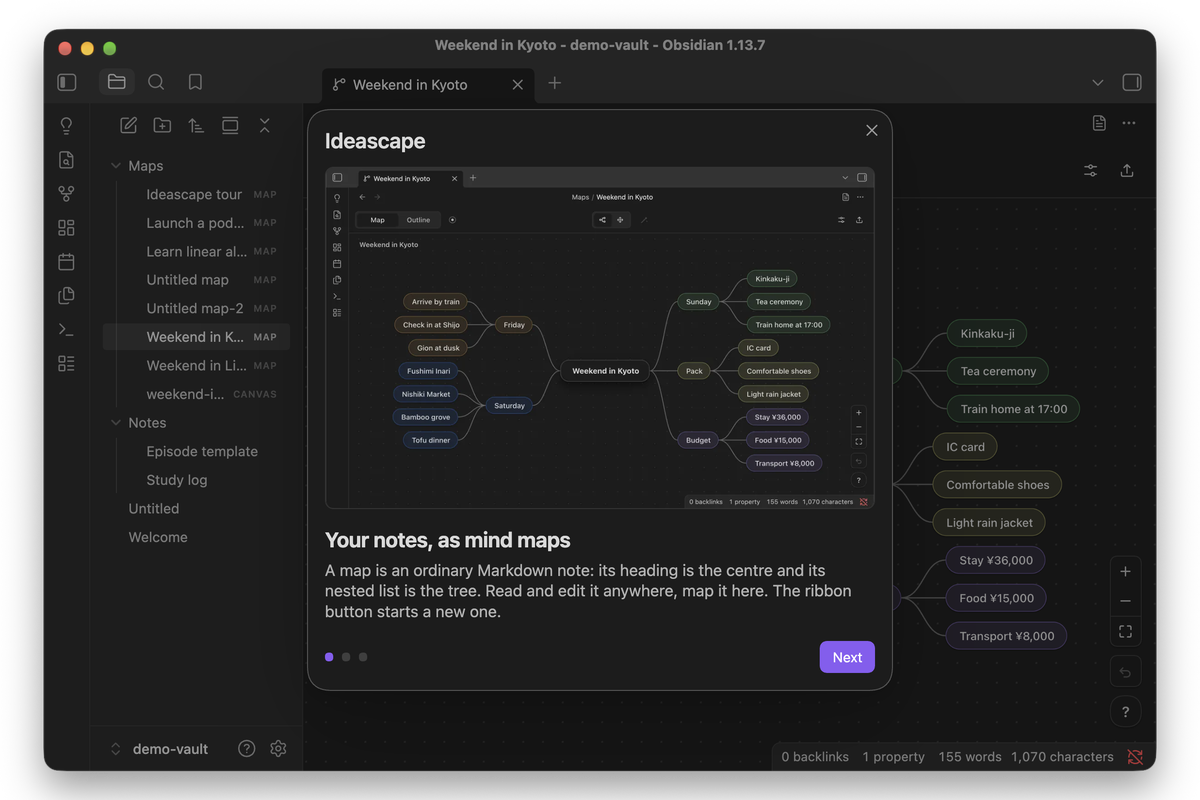The width and height of the screenshot is (1200, 800).
Task: Select the Weekend in Kyoto tab
Action: (x=428, y=85)
